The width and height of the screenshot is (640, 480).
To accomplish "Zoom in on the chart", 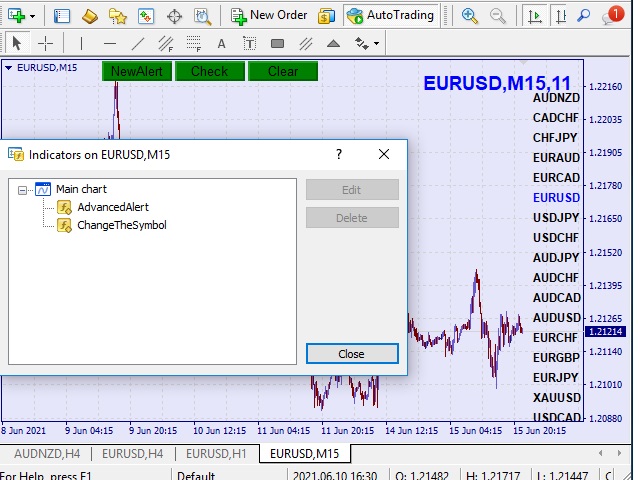I will pos(470,16).
